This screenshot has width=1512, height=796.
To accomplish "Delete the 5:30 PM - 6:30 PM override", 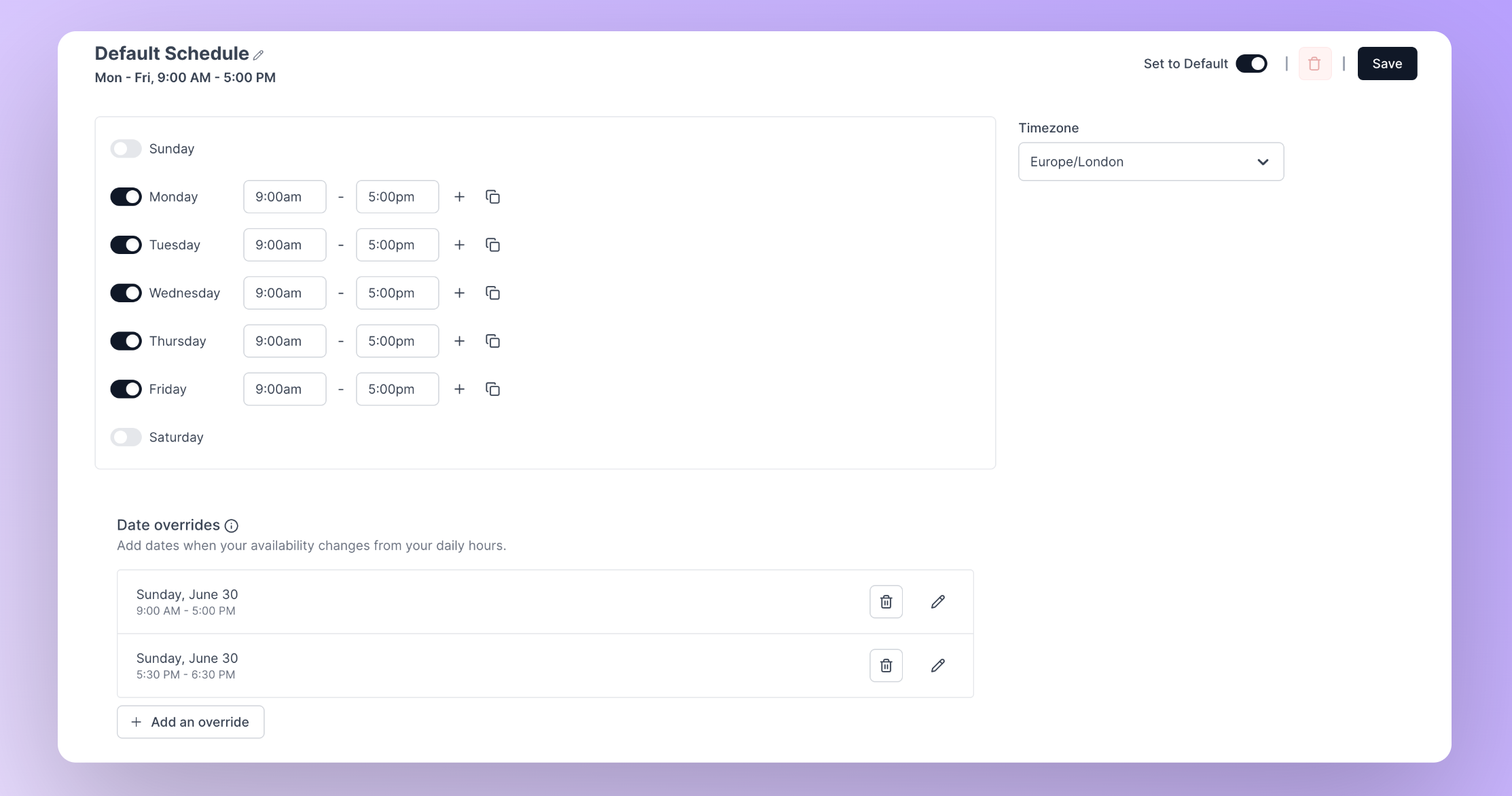I will 886,666.
